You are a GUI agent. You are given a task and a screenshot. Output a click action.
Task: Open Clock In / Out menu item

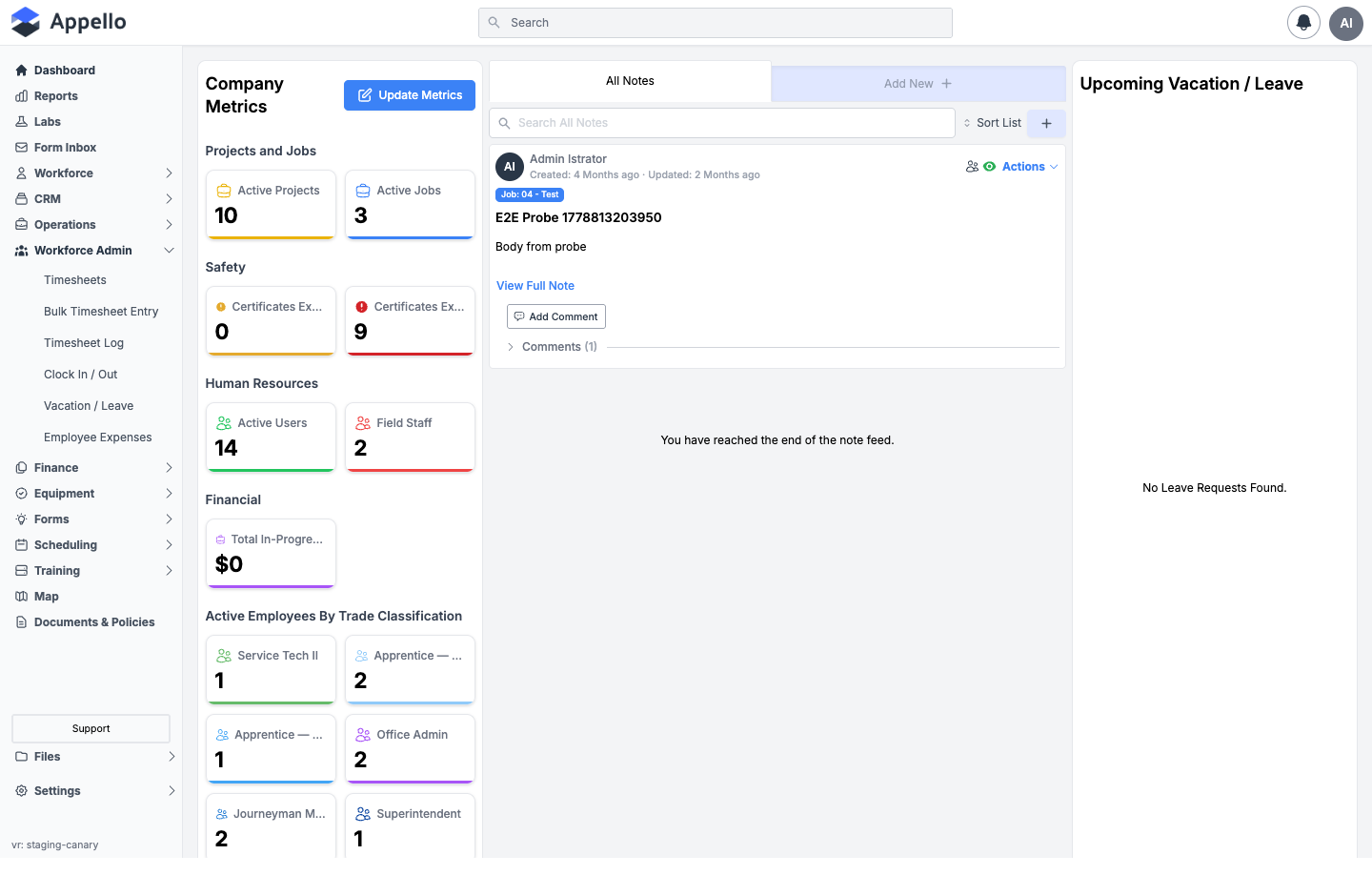click(81, 375)
